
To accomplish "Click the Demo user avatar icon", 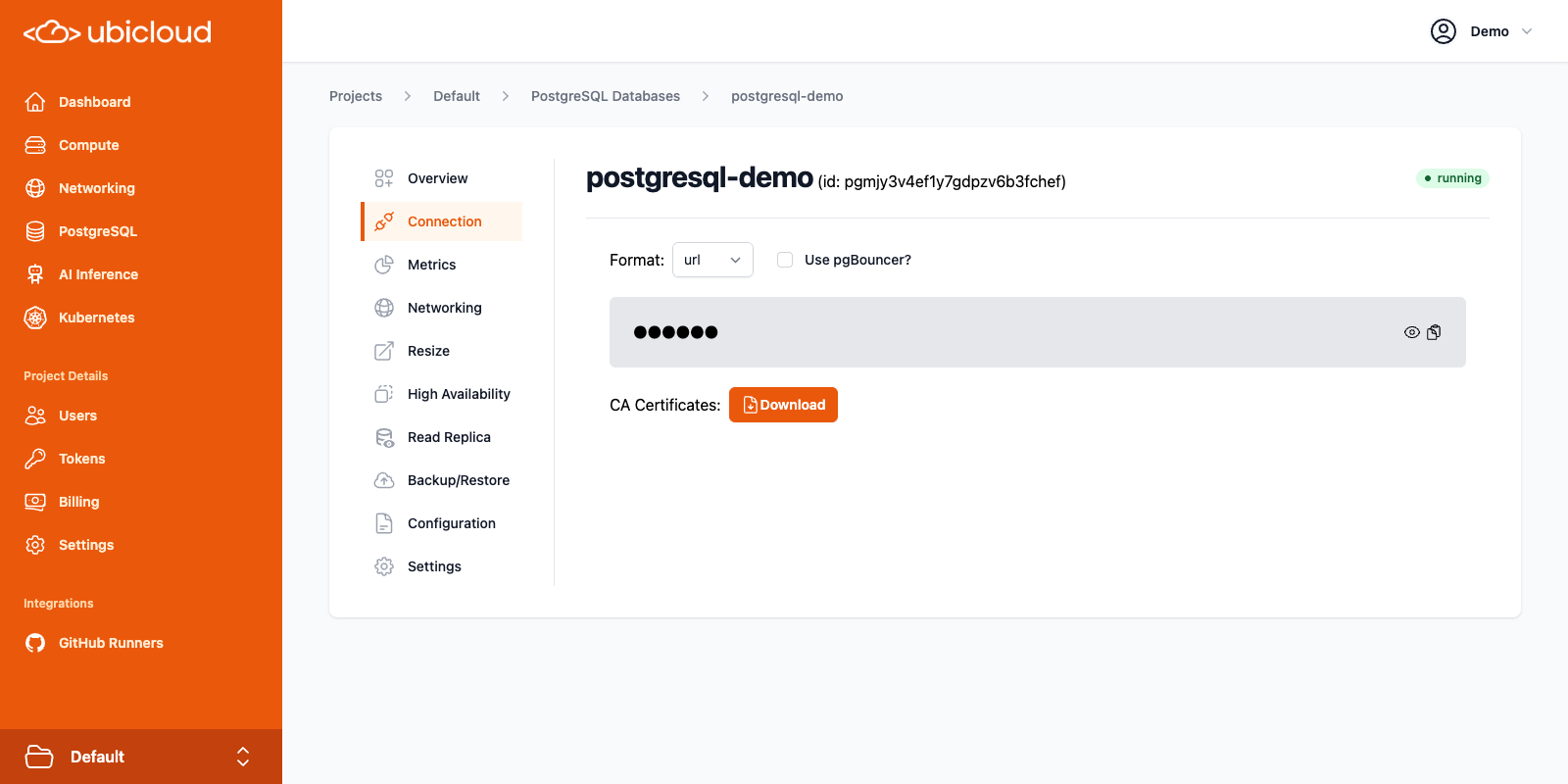I will (x=1444, y=31).
